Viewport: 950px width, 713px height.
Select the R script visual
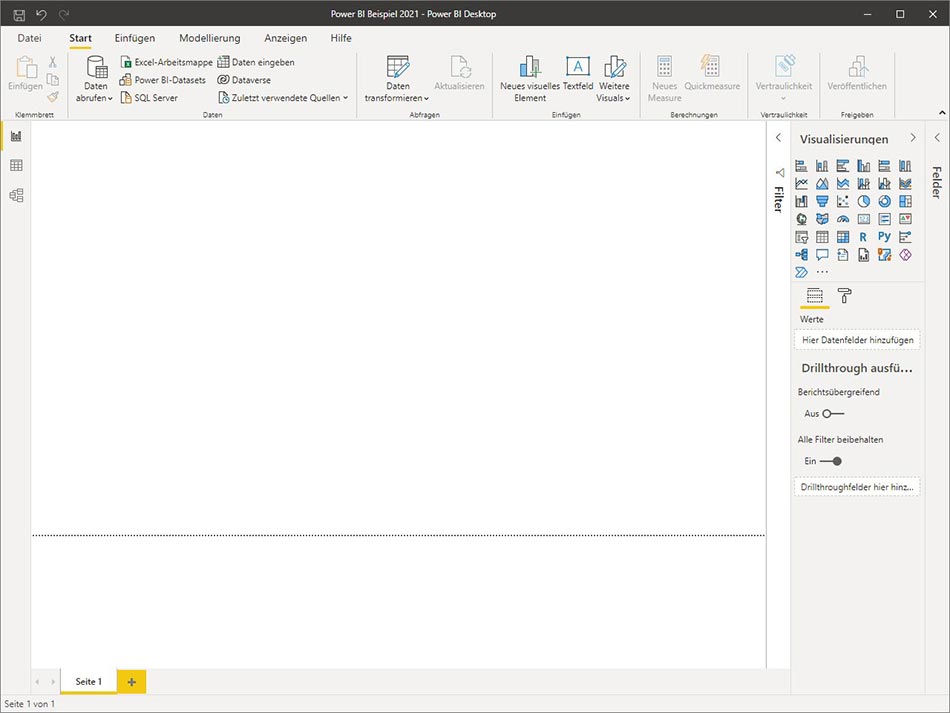tap(863, 237)
